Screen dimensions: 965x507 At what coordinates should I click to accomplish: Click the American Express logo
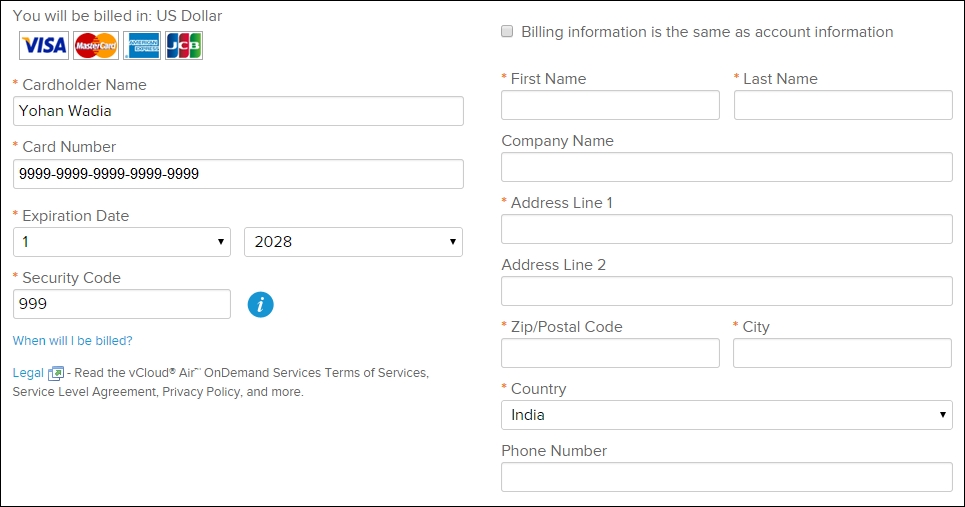(141, 45)
